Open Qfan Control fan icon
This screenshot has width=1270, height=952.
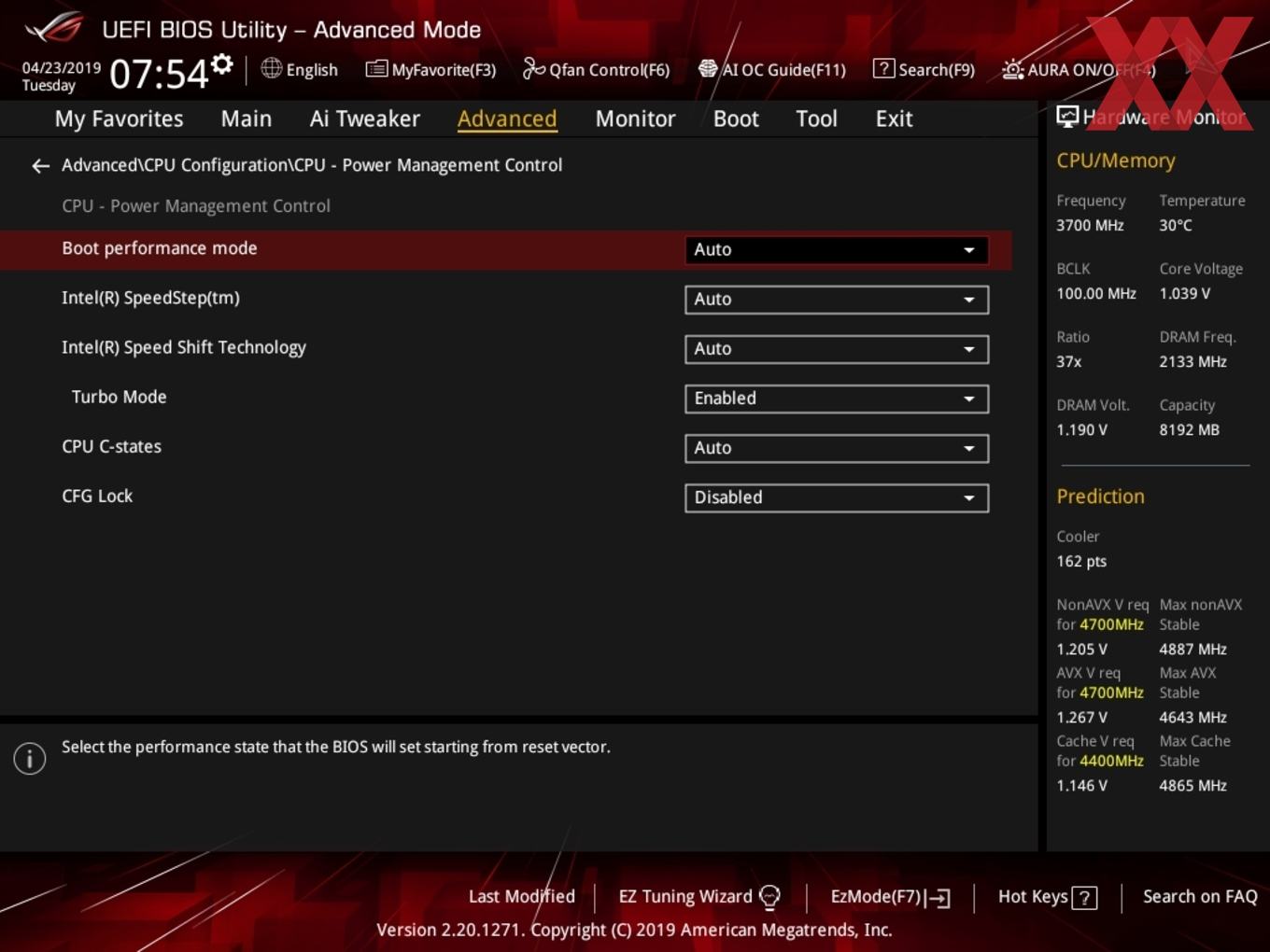tap(533, 68)
